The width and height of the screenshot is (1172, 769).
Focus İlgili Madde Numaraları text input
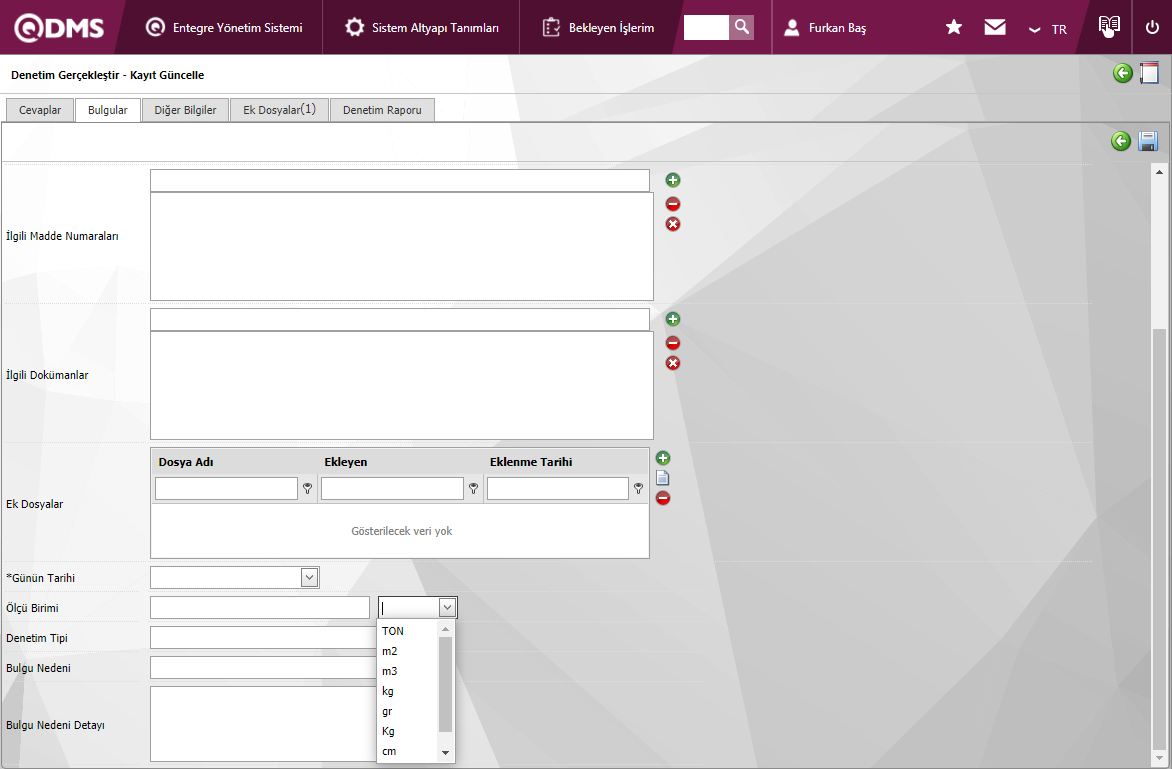tap(400, 180)
